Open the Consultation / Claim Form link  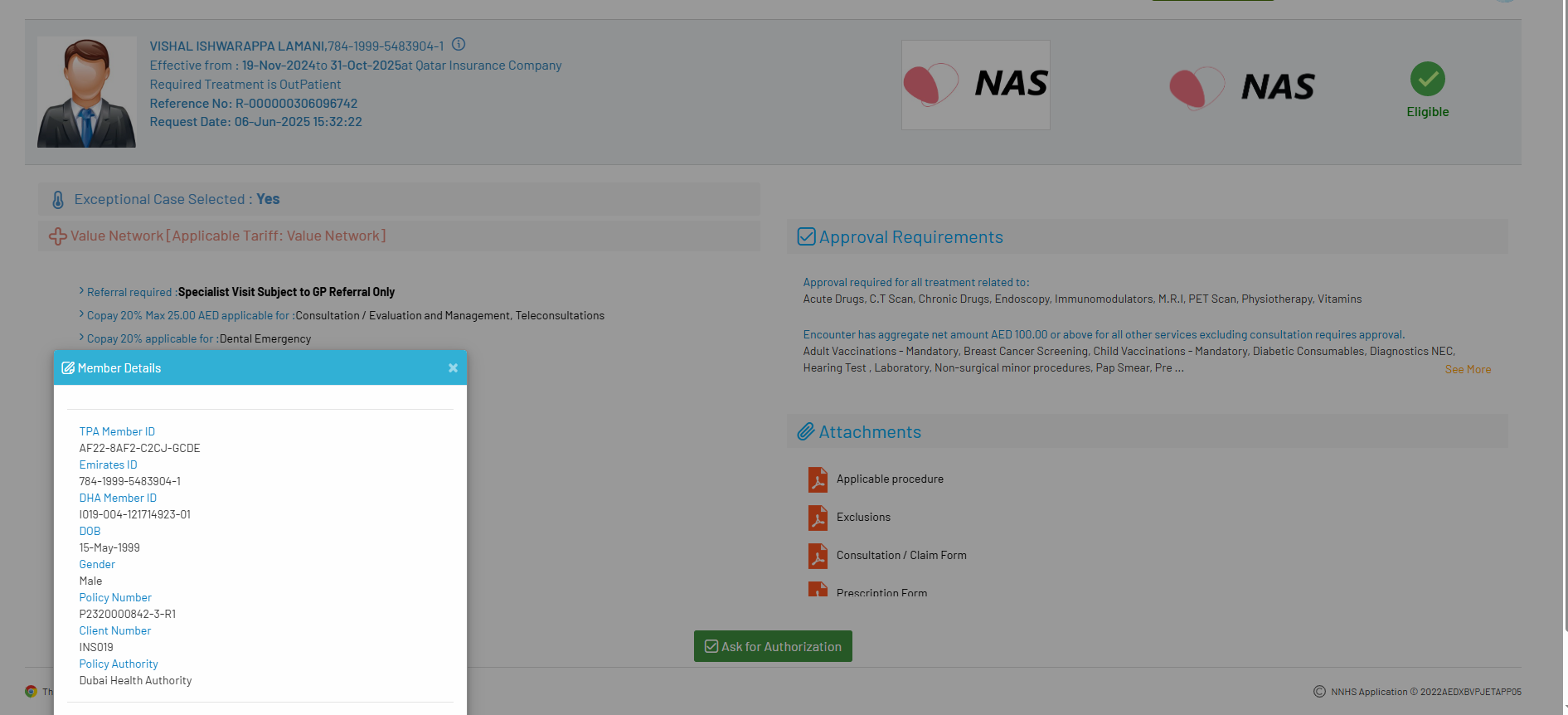point(901,556)
